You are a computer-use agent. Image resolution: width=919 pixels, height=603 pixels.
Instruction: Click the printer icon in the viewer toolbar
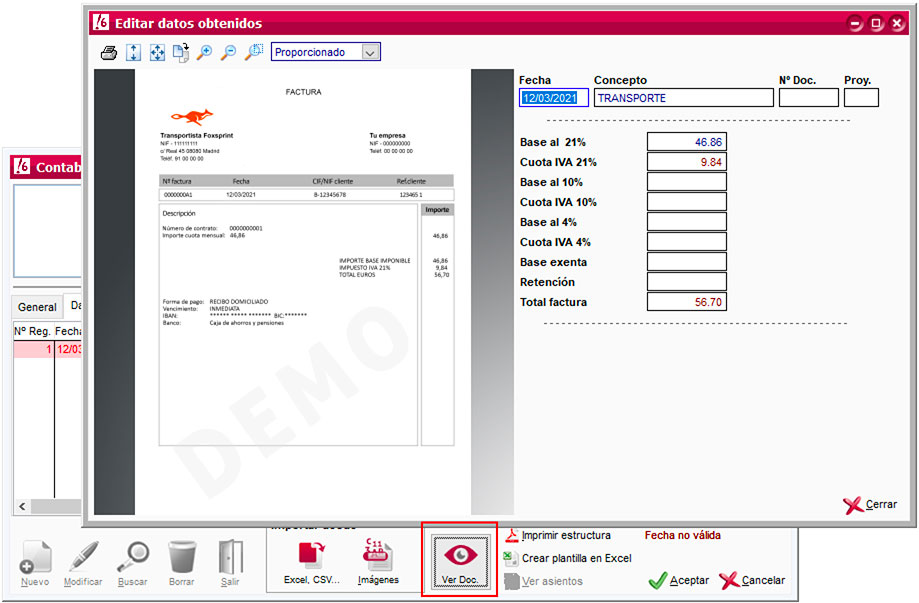(x=109, y=53)
